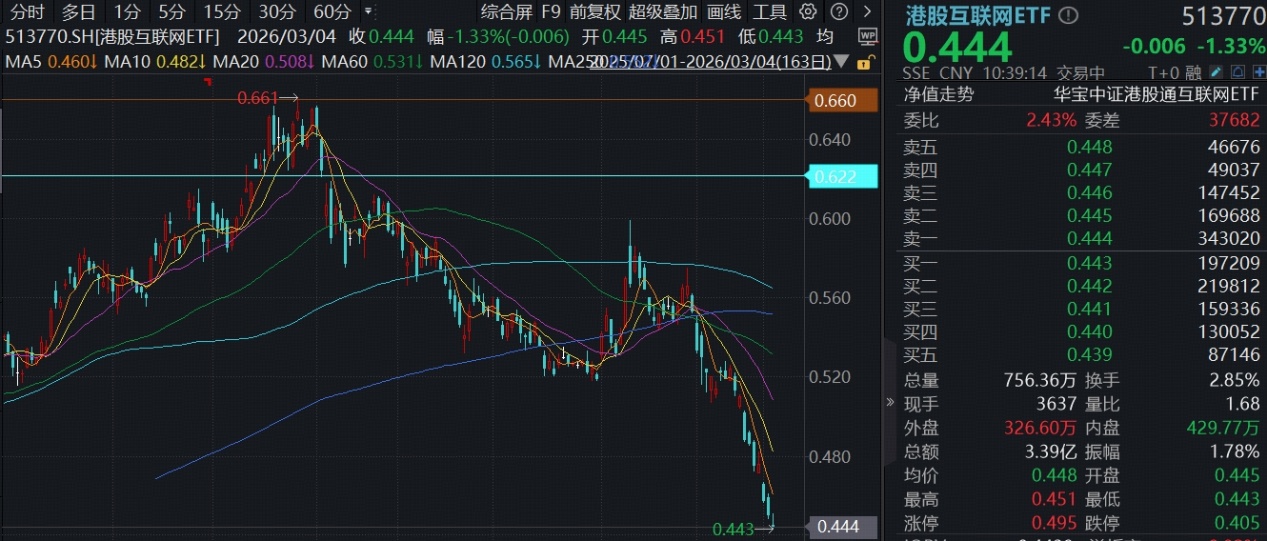Click the right arrow icon in the toolbar
This screenshot has height=541, width=1267.
(x=865, y=12)
